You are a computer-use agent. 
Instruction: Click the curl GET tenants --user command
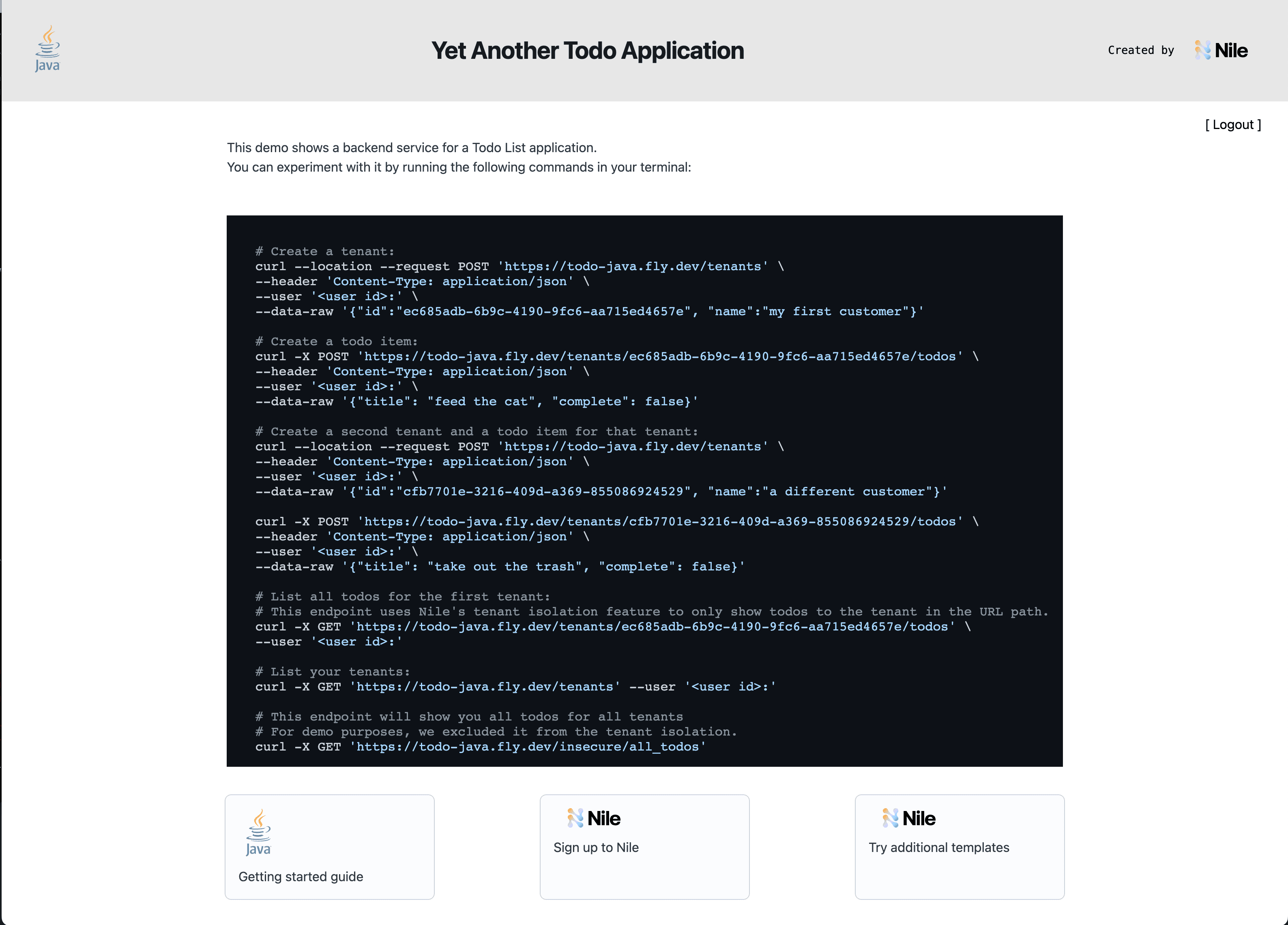[515, 686]
